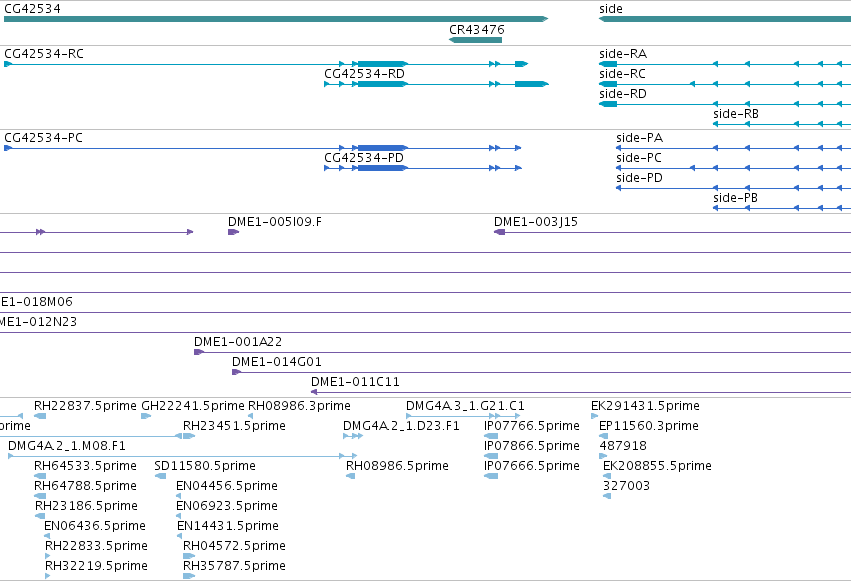Select the DME1-011C11 clone label
This screenshot has width=851, height=581.
(x=355, y=382)
